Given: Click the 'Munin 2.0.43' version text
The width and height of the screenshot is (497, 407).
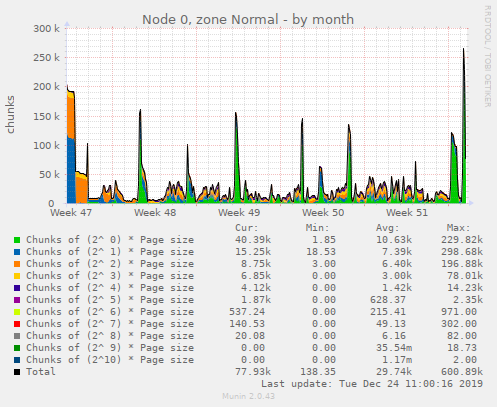Looking at the screenshot, I should coord(248,396).
